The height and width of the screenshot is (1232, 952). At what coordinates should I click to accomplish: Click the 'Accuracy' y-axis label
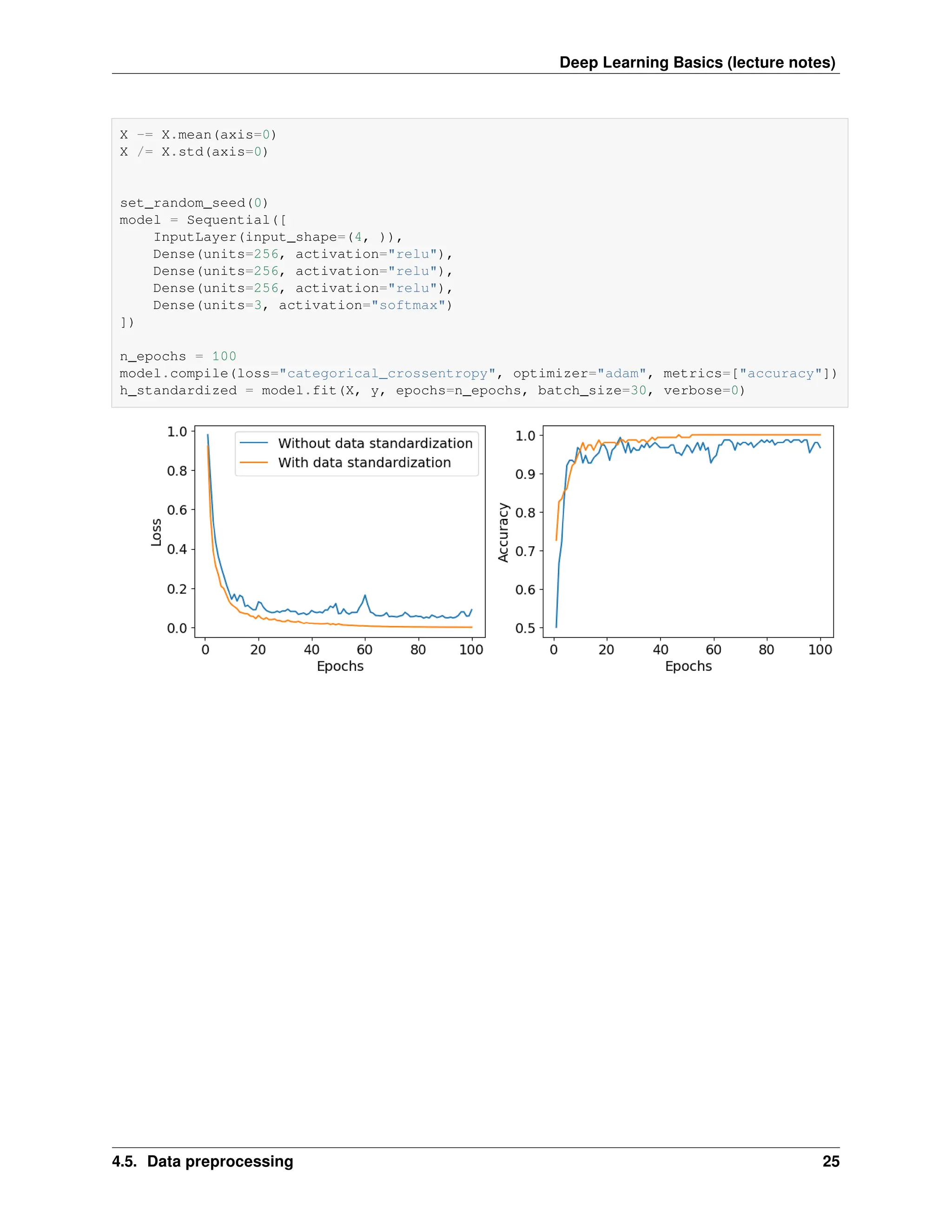pyautogui.click(x=503, y=532)
